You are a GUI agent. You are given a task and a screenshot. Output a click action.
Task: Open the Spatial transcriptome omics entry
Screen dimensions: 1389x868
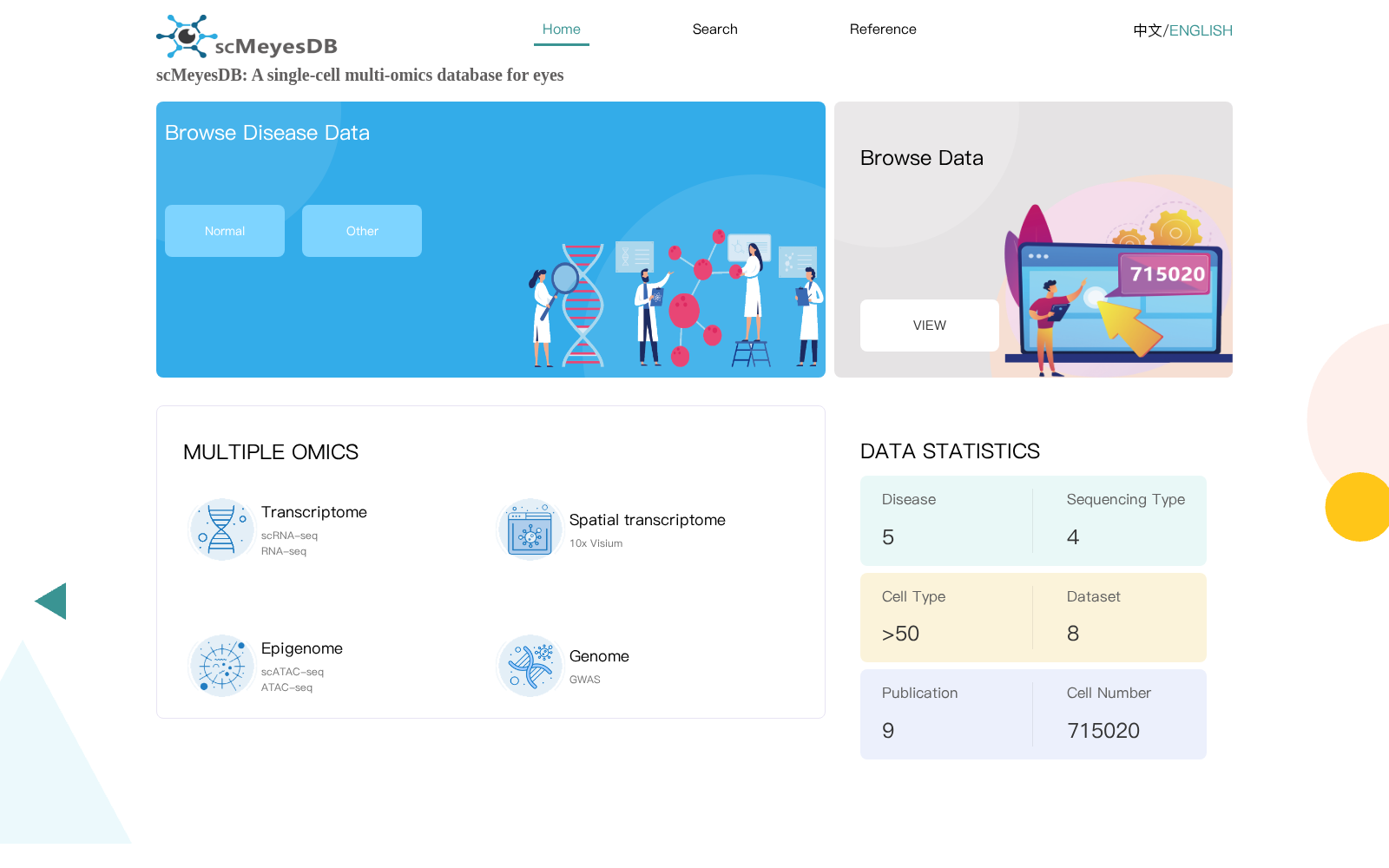click(648, 520)
